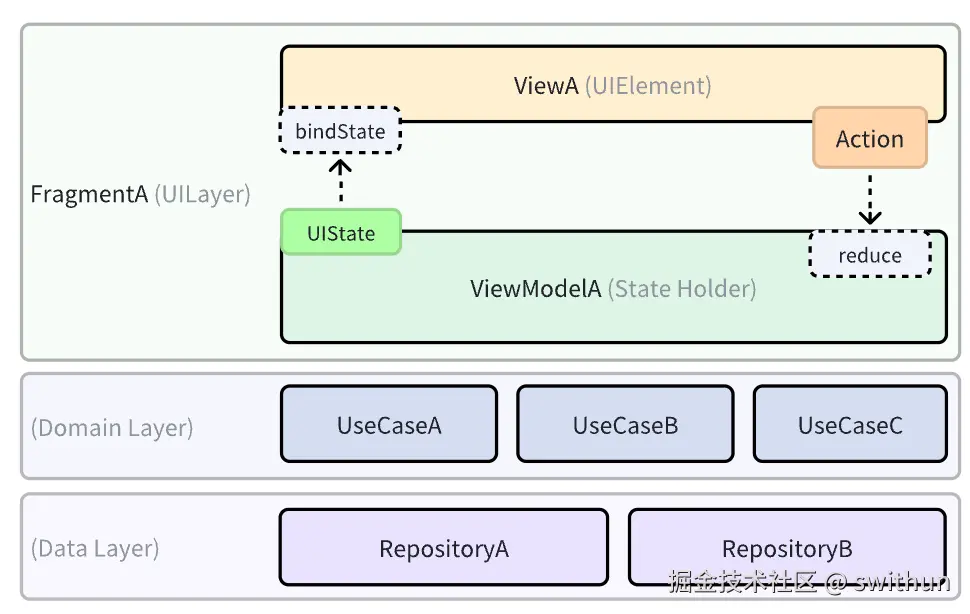Select the green UIState box
This screenshot has height=614, width=970.
coord(341,233)
